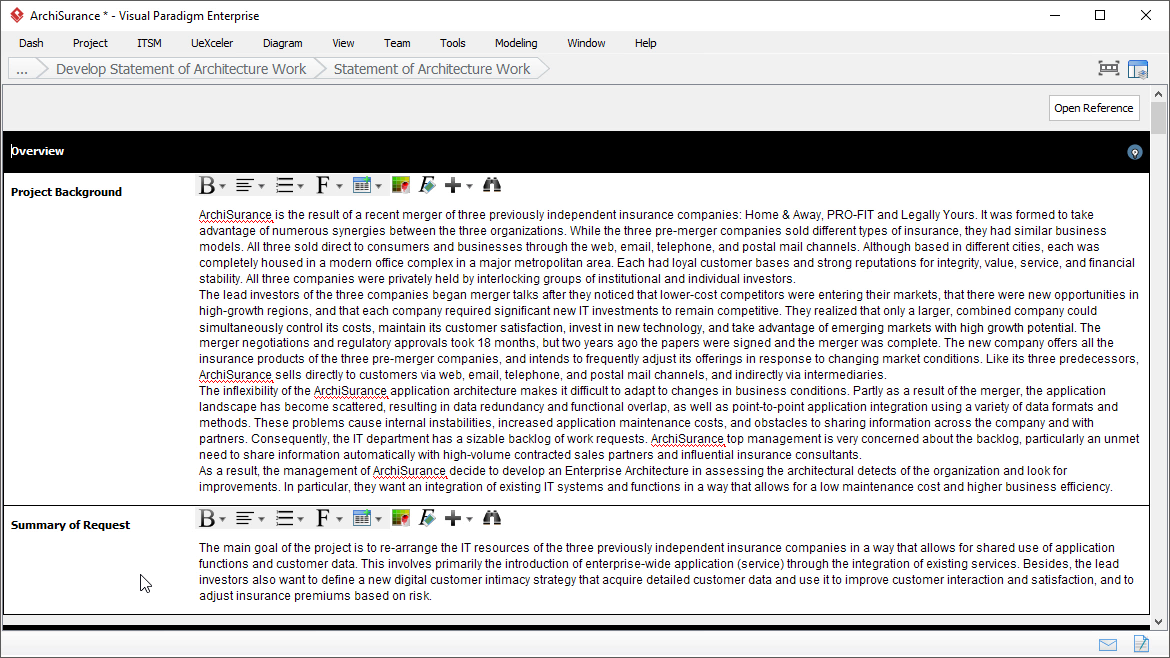The height and width of the screenshot is (658, 1170).
Task: Click the document note icon in status bar
Action: tap(1141, 643)
